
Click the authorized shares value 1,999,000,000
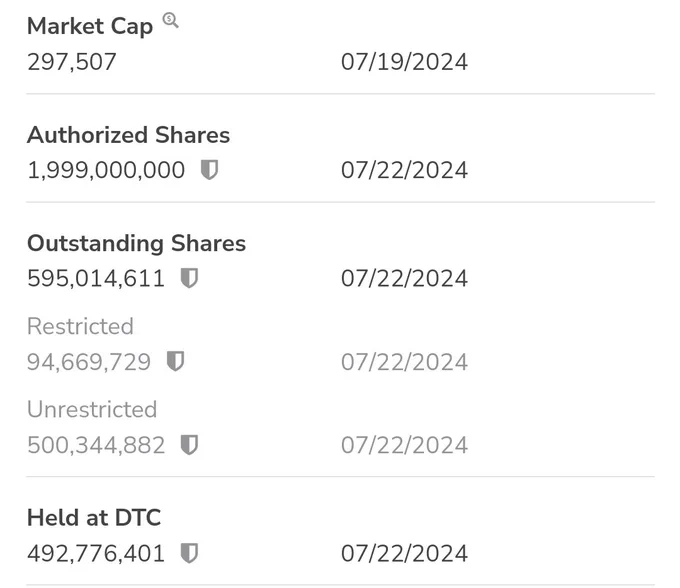point(106,170)
